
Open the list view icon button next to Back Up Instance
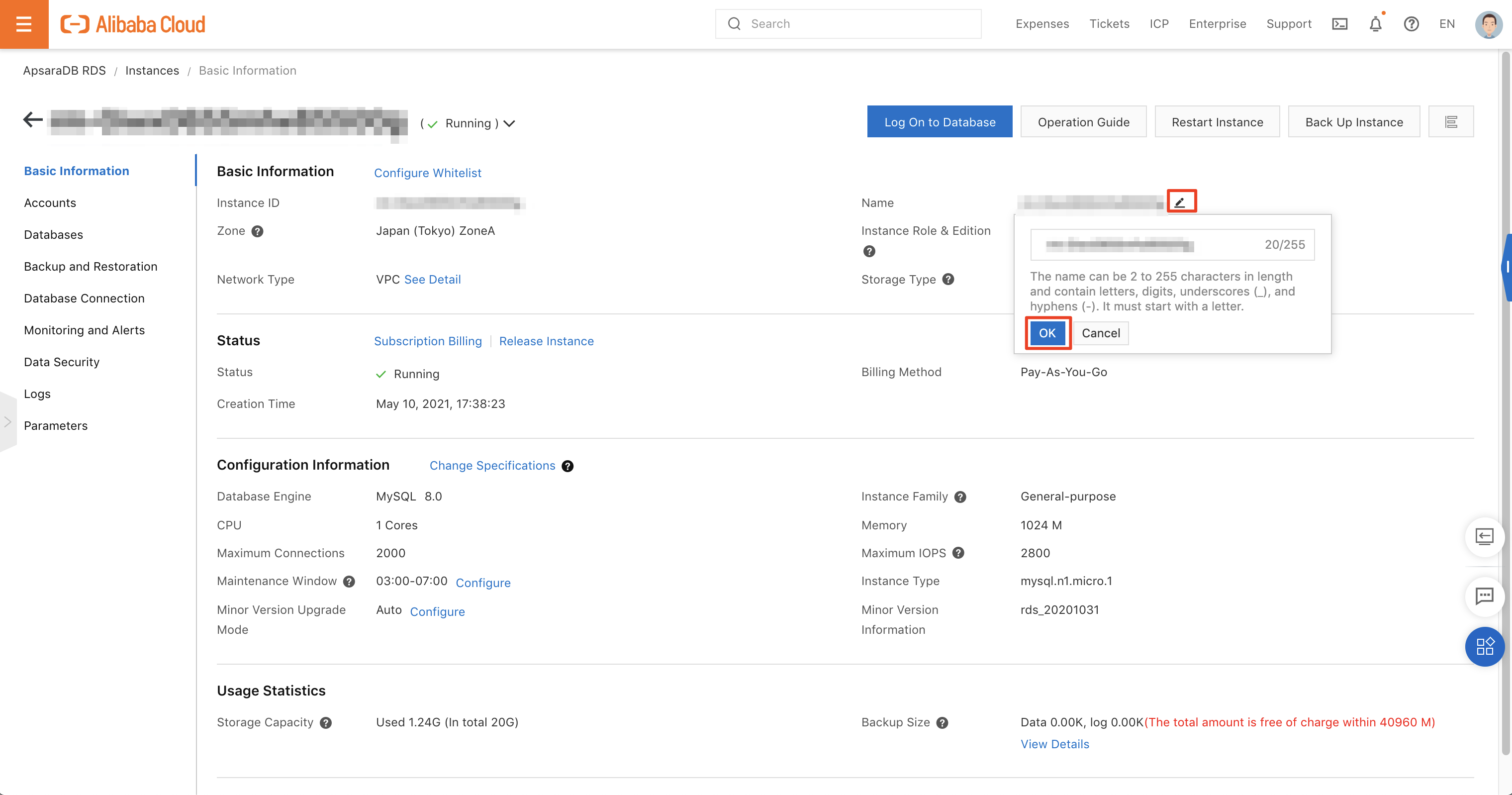tap(1451, 121)
